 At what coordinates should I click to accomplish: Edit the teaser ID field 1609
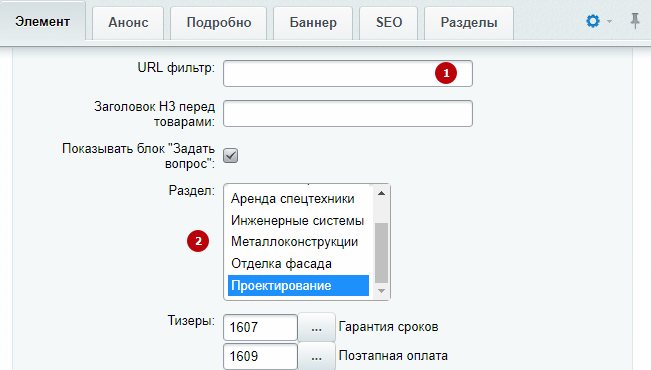pos(260,356)
